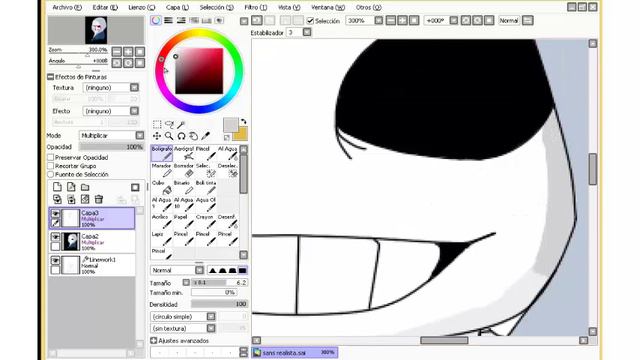Show the color wheel panel icon

(x=156, y=20)
